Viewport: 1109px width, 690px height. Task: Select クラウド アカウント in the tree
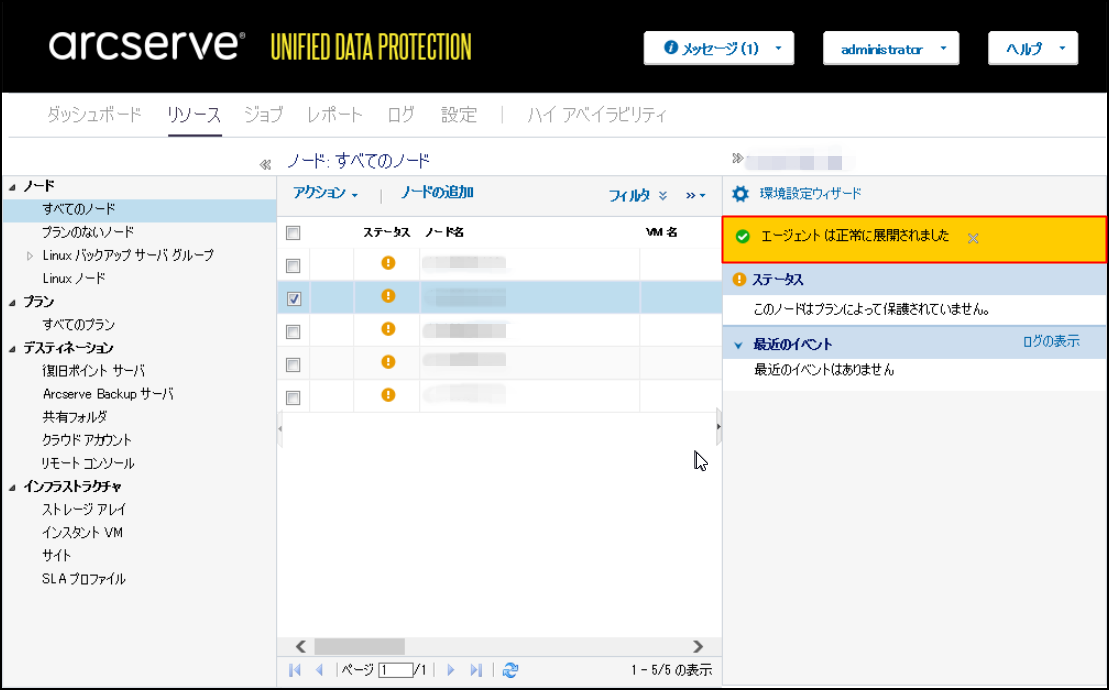point(87,440)
